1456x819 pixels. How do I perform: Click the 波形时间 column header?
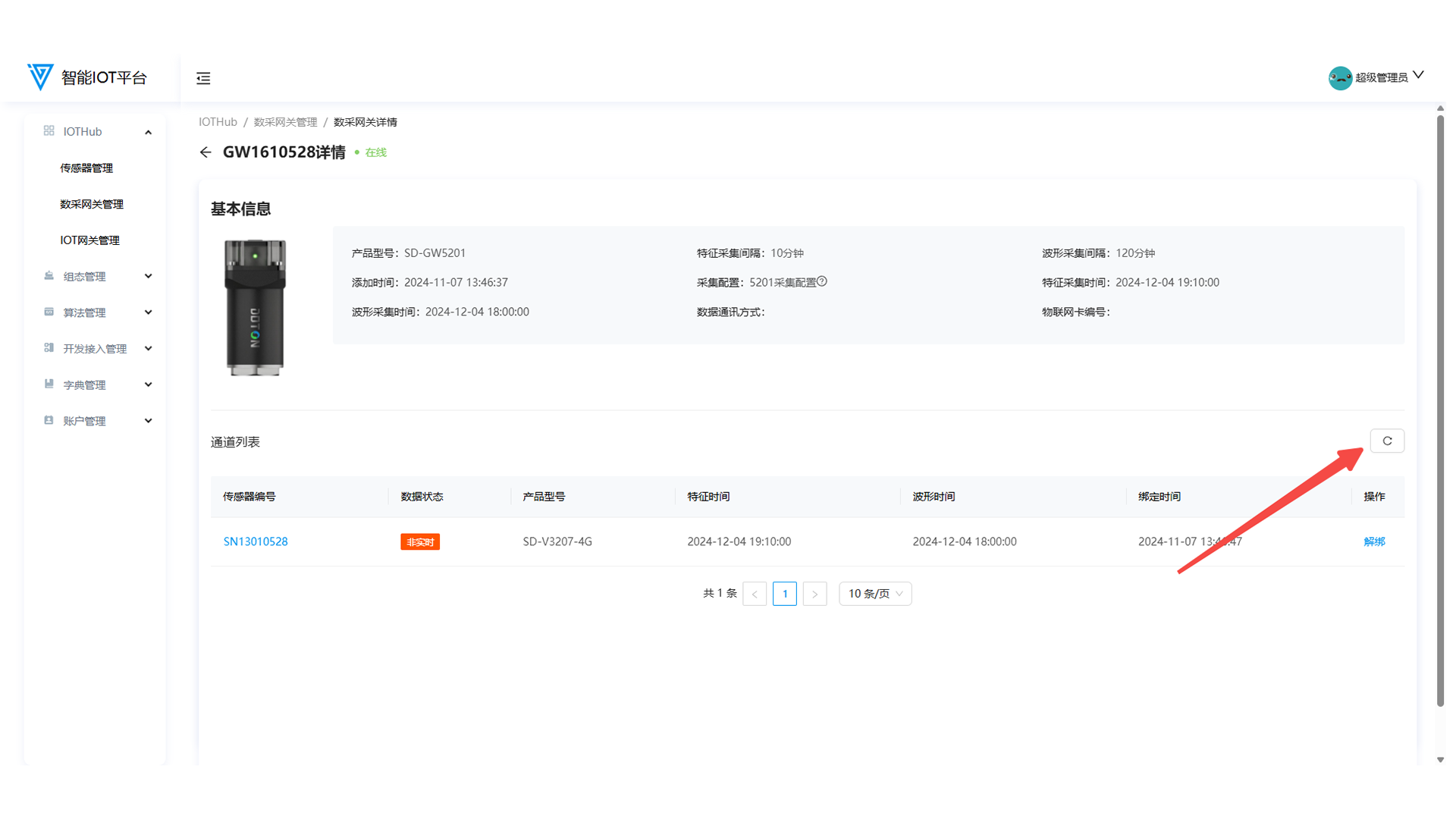pyautogui.click(x=934, y=497)
